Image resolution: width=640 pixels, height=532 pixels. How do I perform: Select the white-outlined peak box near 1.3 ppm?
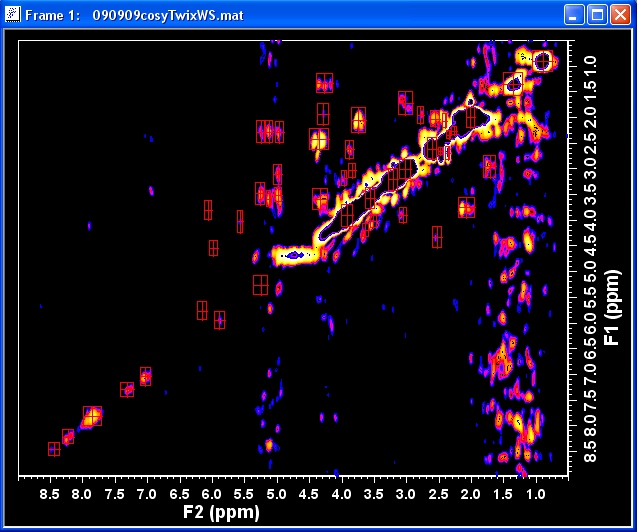[513, 82]
